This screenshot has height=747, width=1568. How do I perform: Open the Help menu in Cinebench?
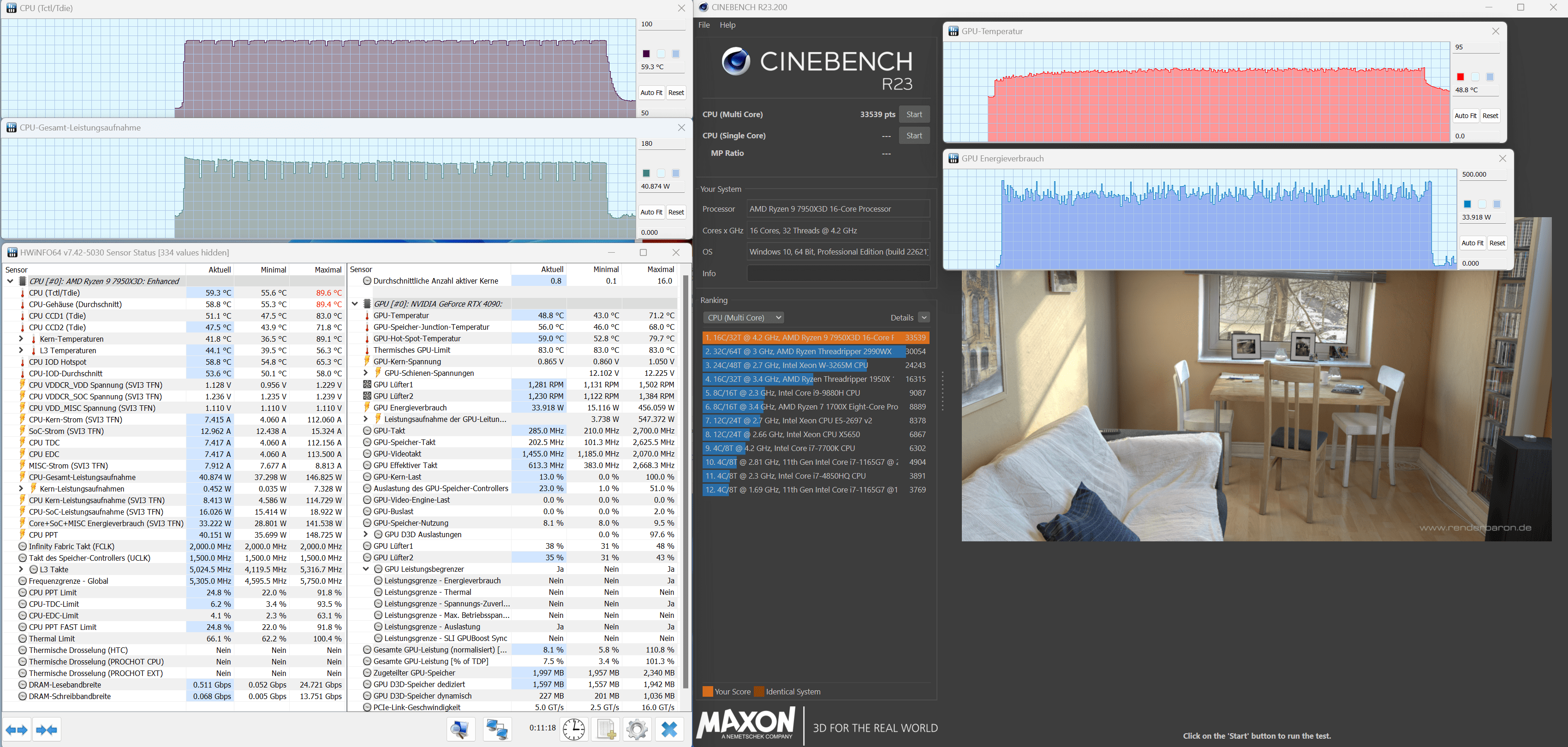[x=727, y=25]
